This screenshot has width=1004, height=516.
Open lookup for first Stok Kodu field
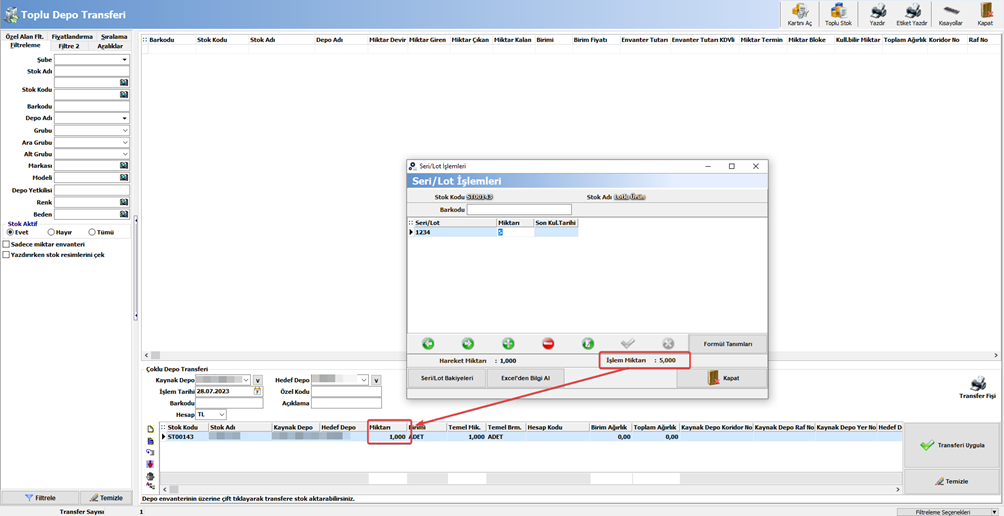click(124, 83)
